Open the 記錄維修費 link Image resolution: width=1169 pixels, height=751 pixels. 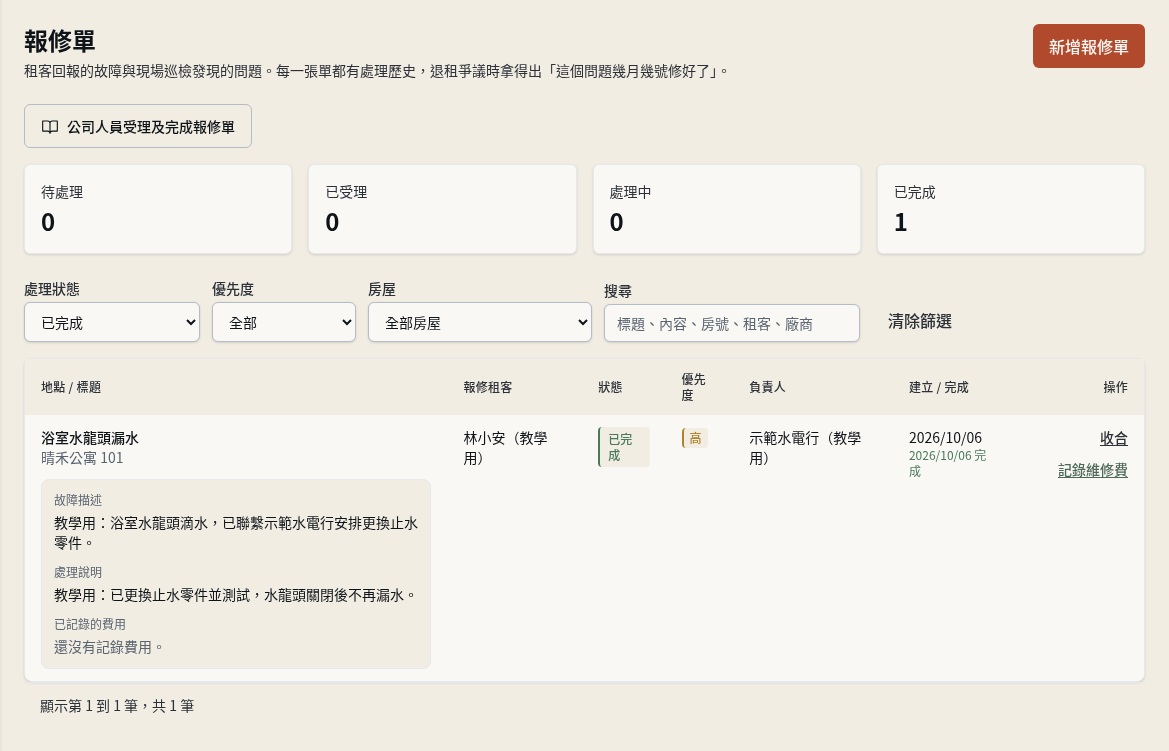(1093, 470)
